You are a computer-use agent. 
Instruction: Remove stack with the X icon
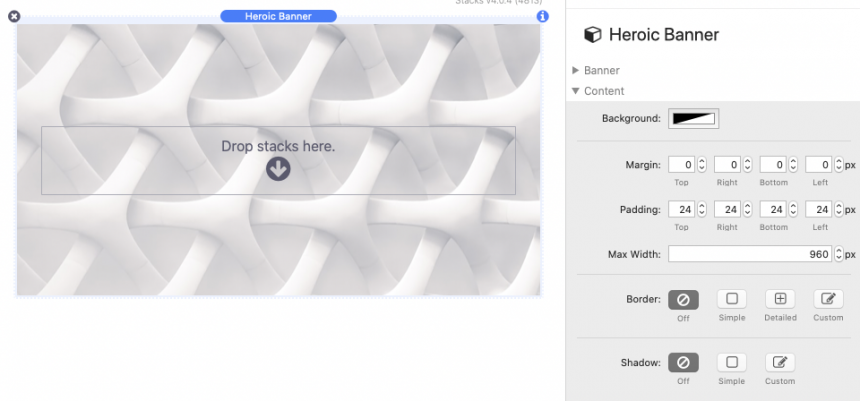(x=14, y=16)
